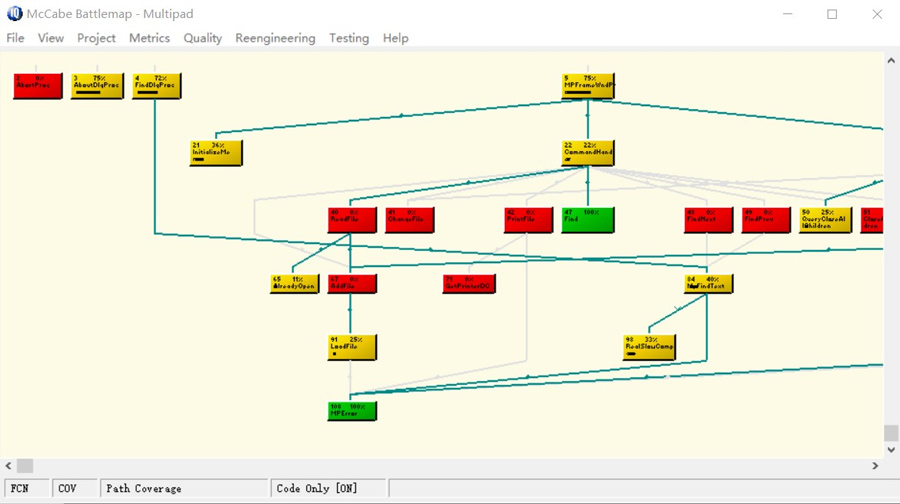Image resolution: width=900 pixels, height=504 pixels.
Task: Select the green MPError node
Action: click(x=352, y=411)
